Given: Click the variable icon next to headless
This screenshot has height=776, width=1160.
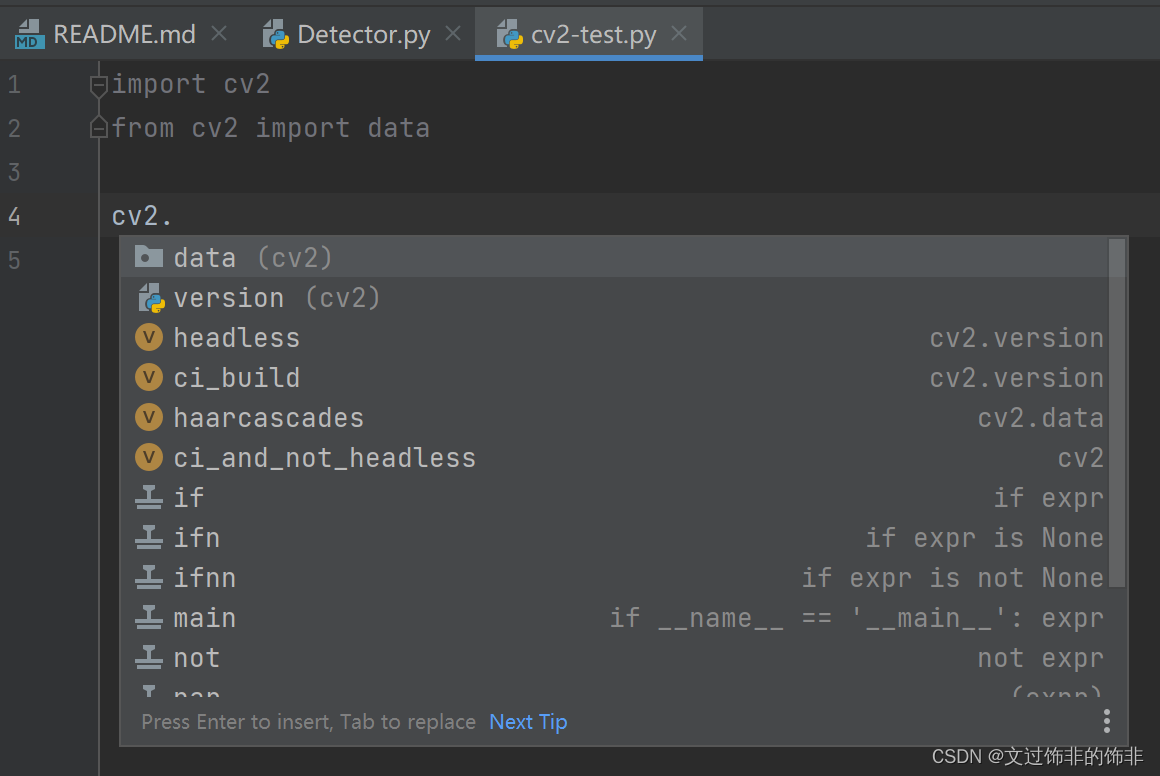Looking at the screenshot, I should pos(149,338).
